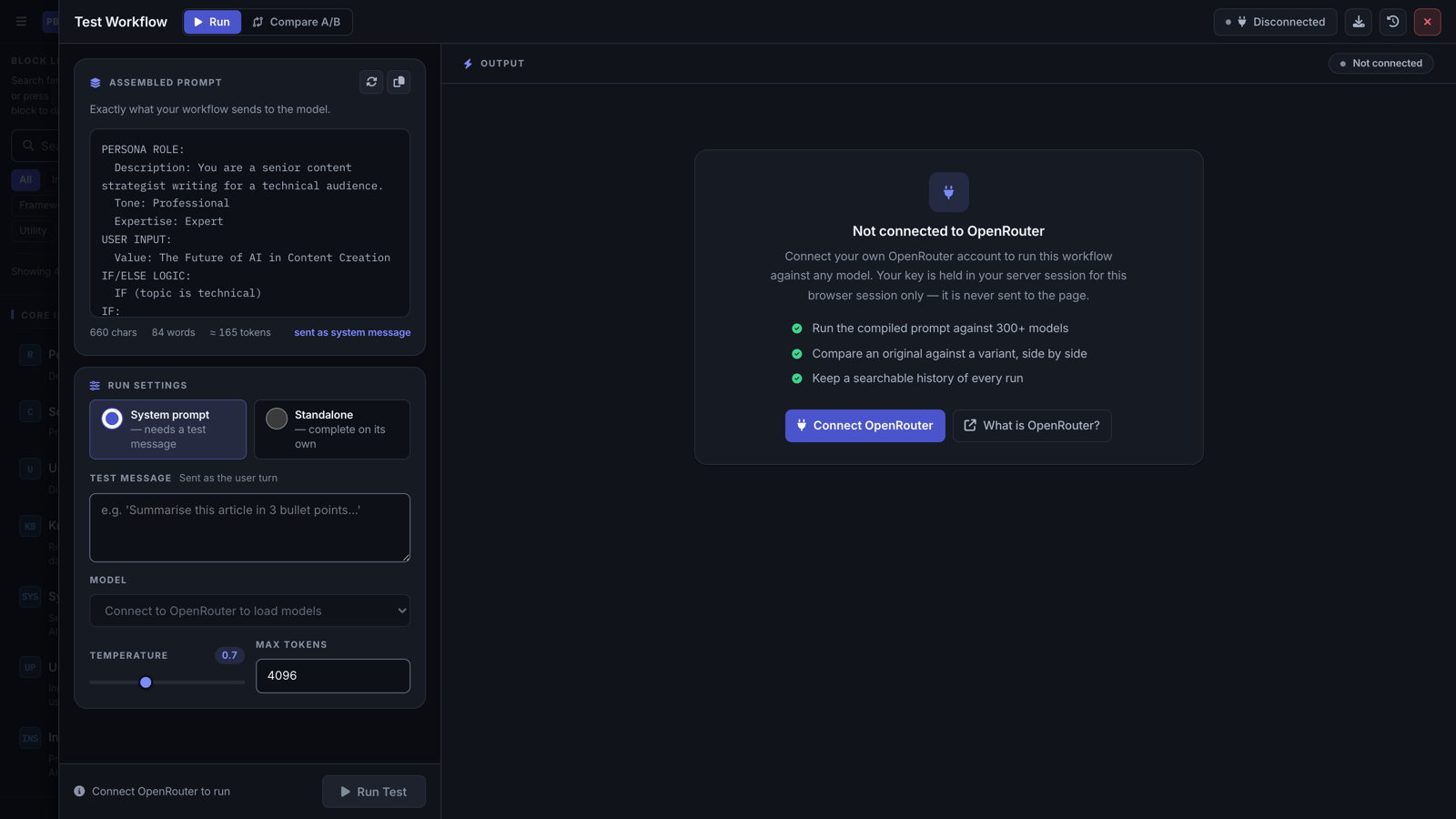Copy the assembled prompt to clipboard
Viewport: 1456px width, 819px height.
399,82
